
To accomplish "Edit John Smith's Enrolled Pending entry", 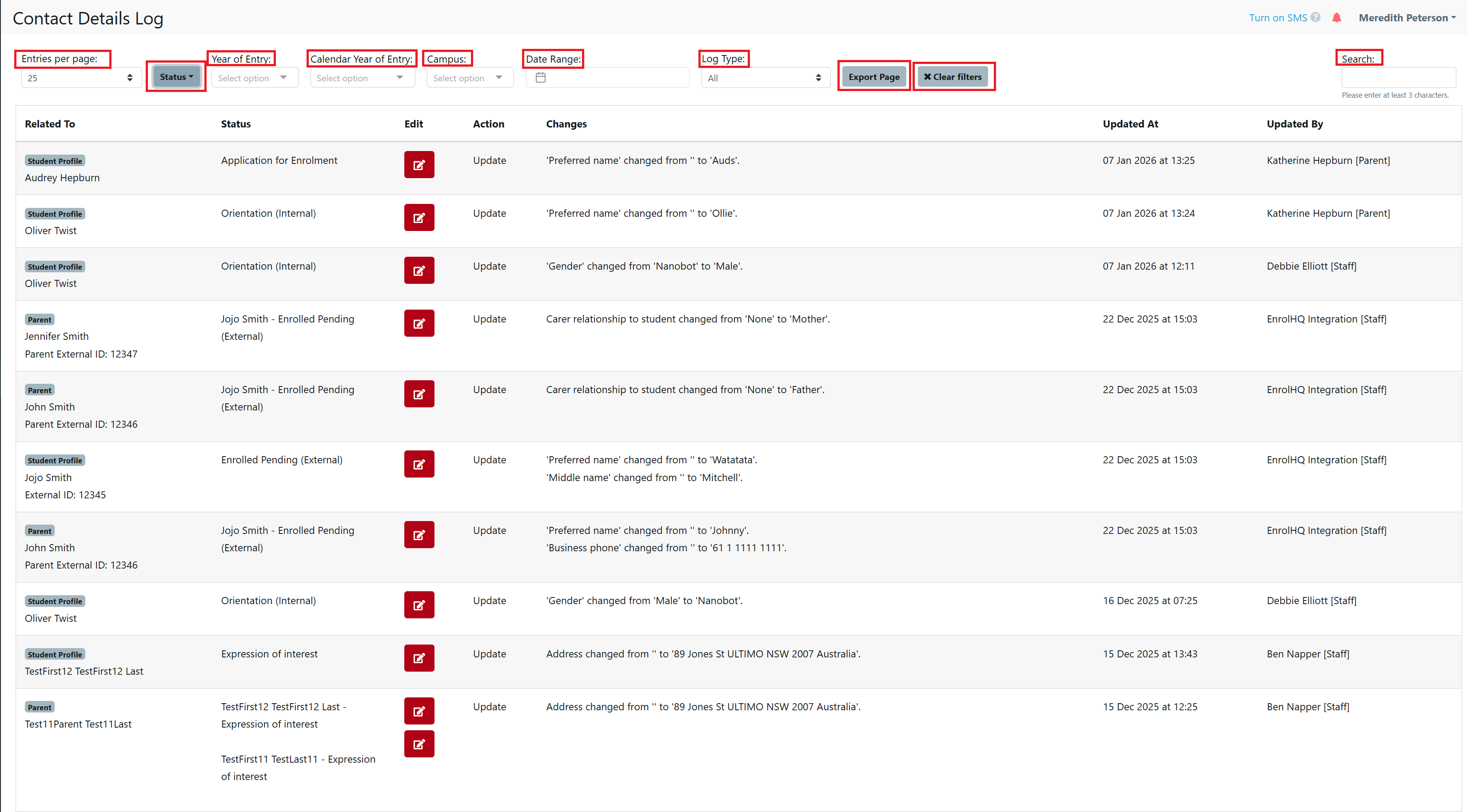I will coord(419,394).
